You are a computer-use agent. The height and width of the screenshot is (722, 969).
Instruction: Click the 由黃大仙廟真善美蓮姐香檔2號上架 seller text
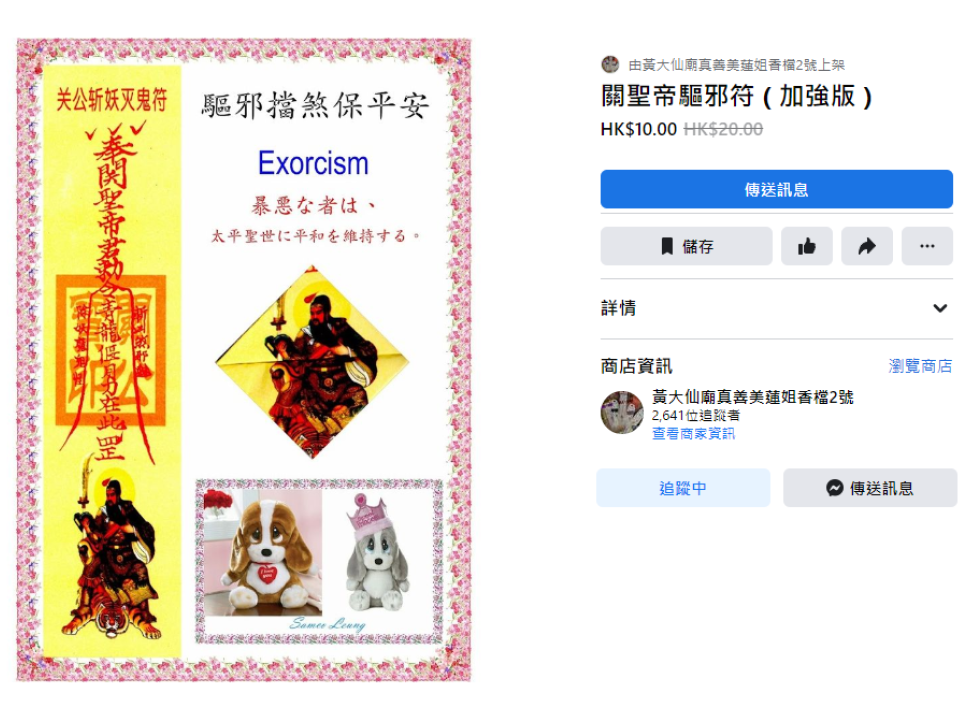(737, 65)
